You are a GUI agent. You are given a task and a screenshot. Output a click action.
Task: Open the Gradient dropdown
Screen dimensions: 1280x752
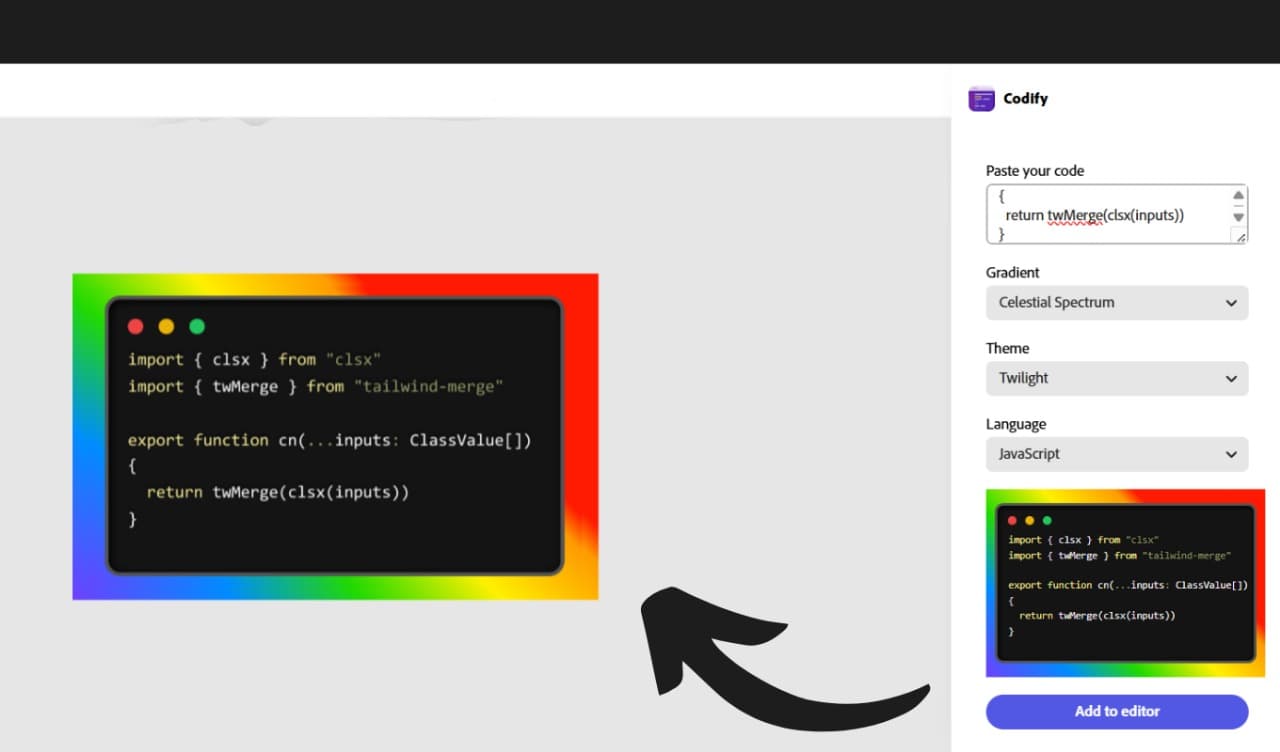click(1117, 303)
